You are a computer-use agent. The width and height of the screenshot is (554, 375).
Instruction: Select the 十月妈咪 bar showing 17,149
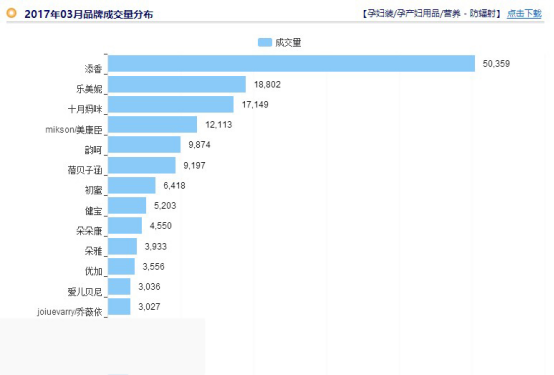point(171,105)
